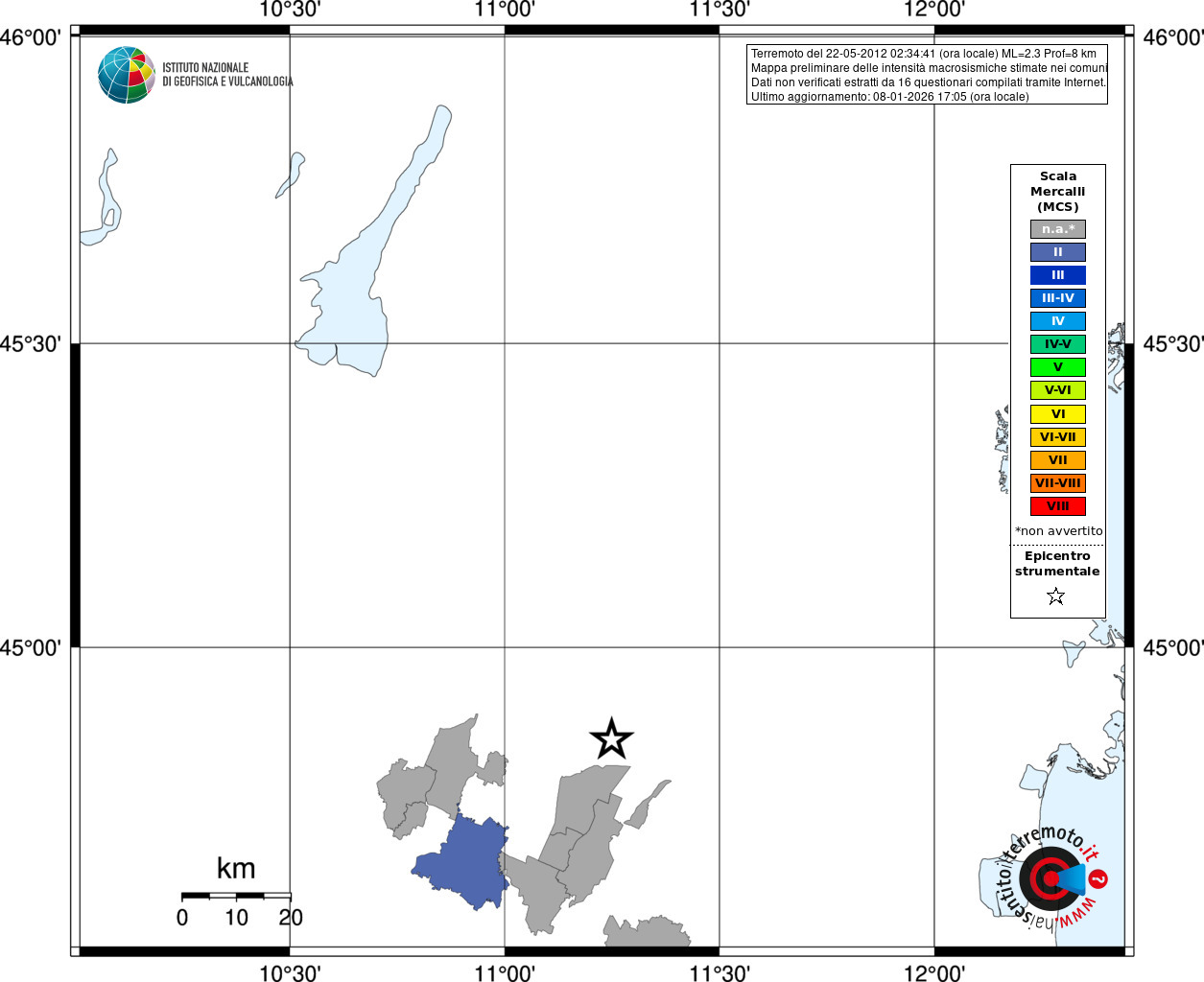1204x982 pixels.
Task: Select the III-IV intensity legend swatch
Action: pos(1058,298)
